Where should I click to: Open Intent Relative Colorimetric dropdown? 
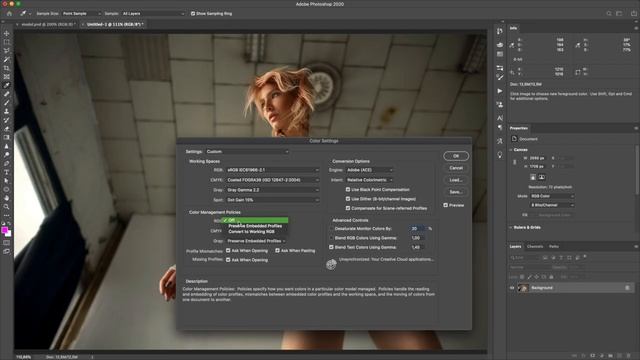click(369, 180)
